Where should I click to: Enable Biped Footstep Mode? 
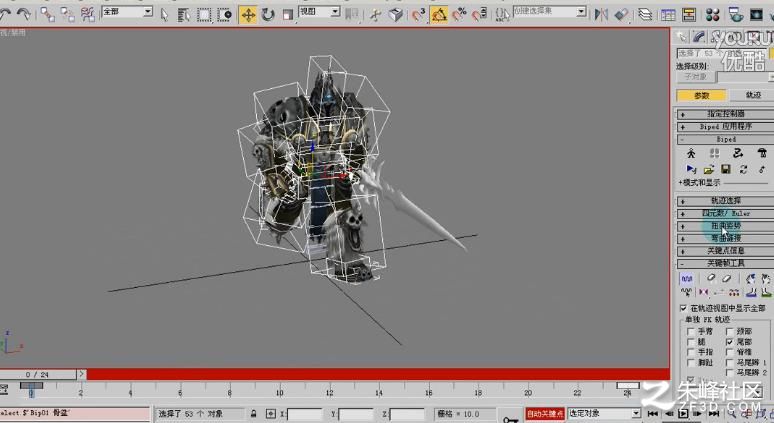click(x=714, y=154)
